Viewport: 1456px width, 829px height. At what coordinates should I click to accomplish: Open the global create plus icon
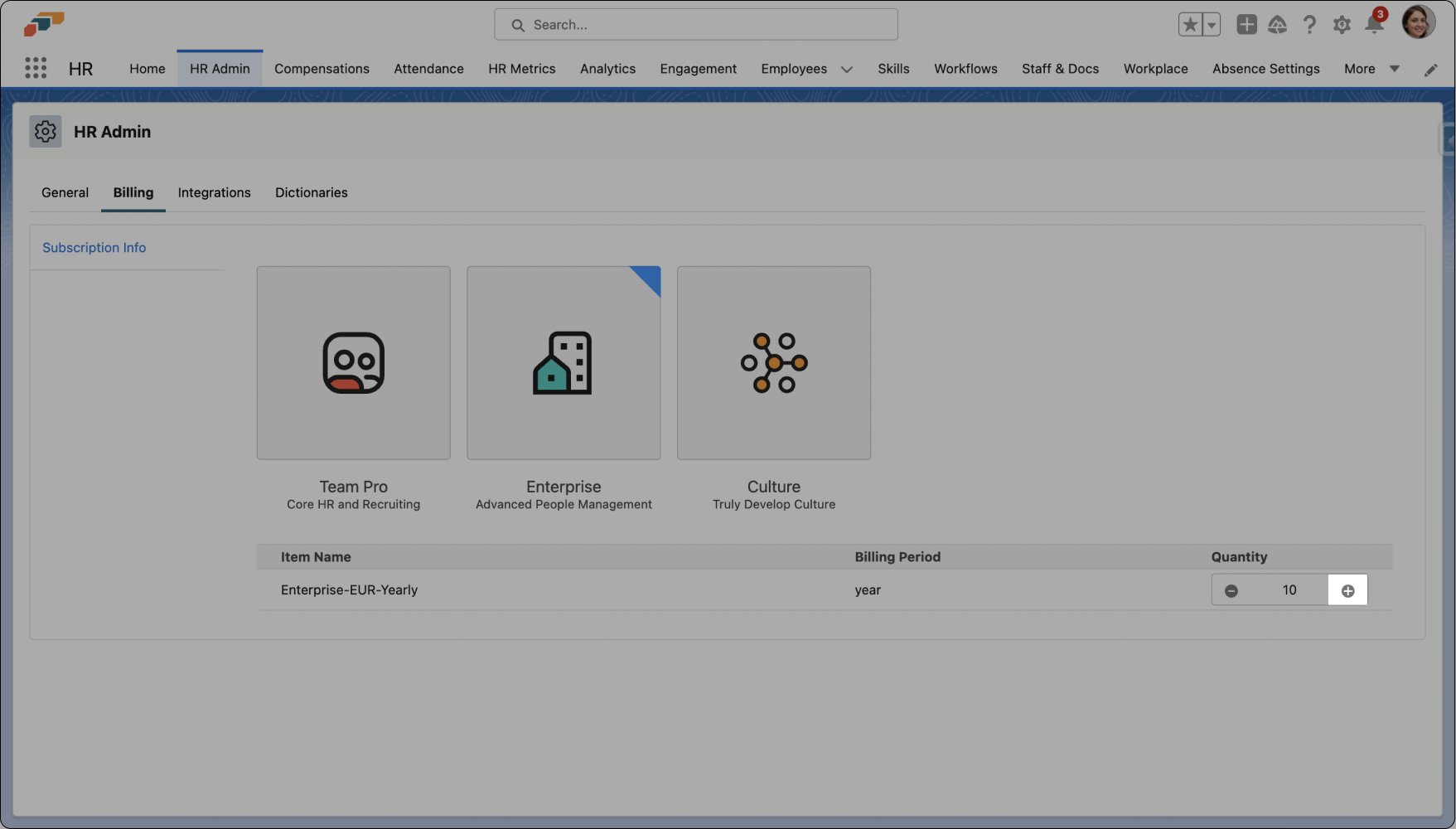coord(1246,25)
